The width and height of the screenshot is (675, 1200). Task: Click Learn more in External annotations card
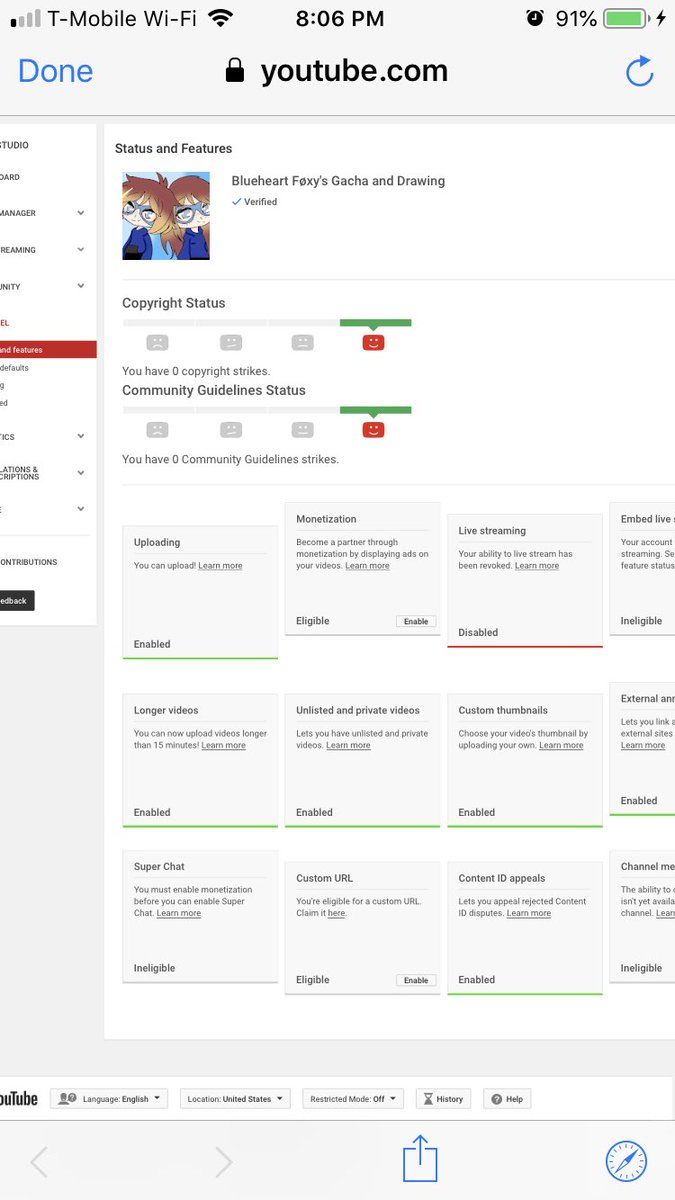tap(643, 746)
